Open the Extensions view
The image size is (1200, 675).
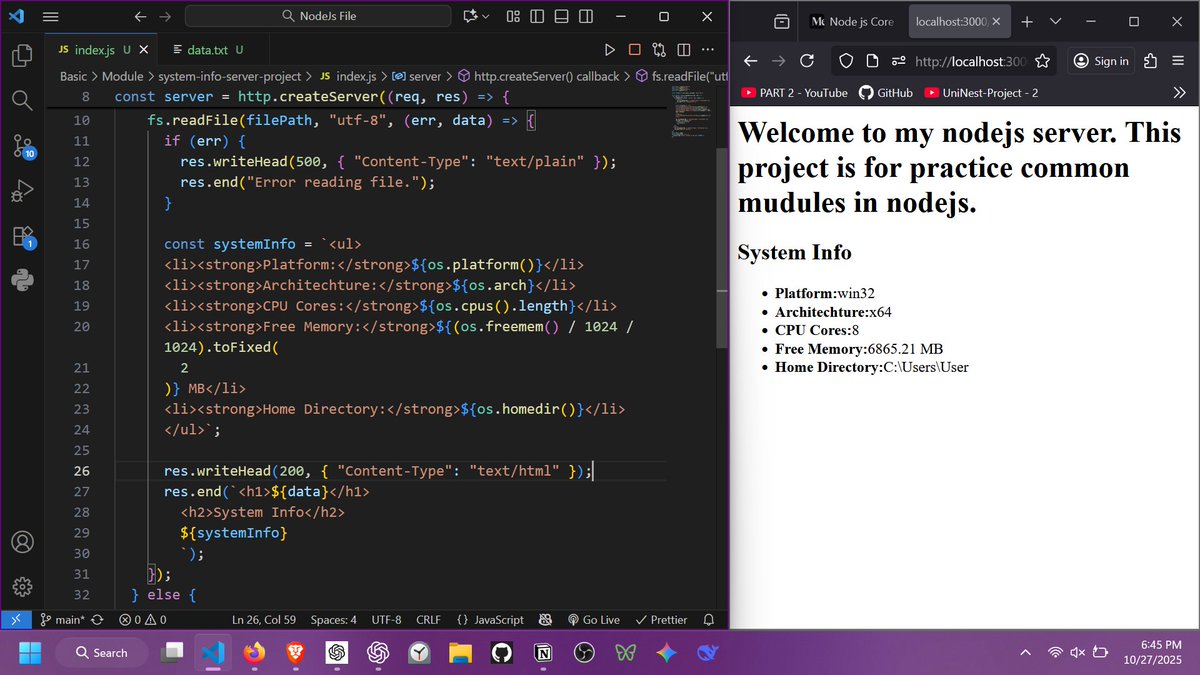click(x=22, y=236)
